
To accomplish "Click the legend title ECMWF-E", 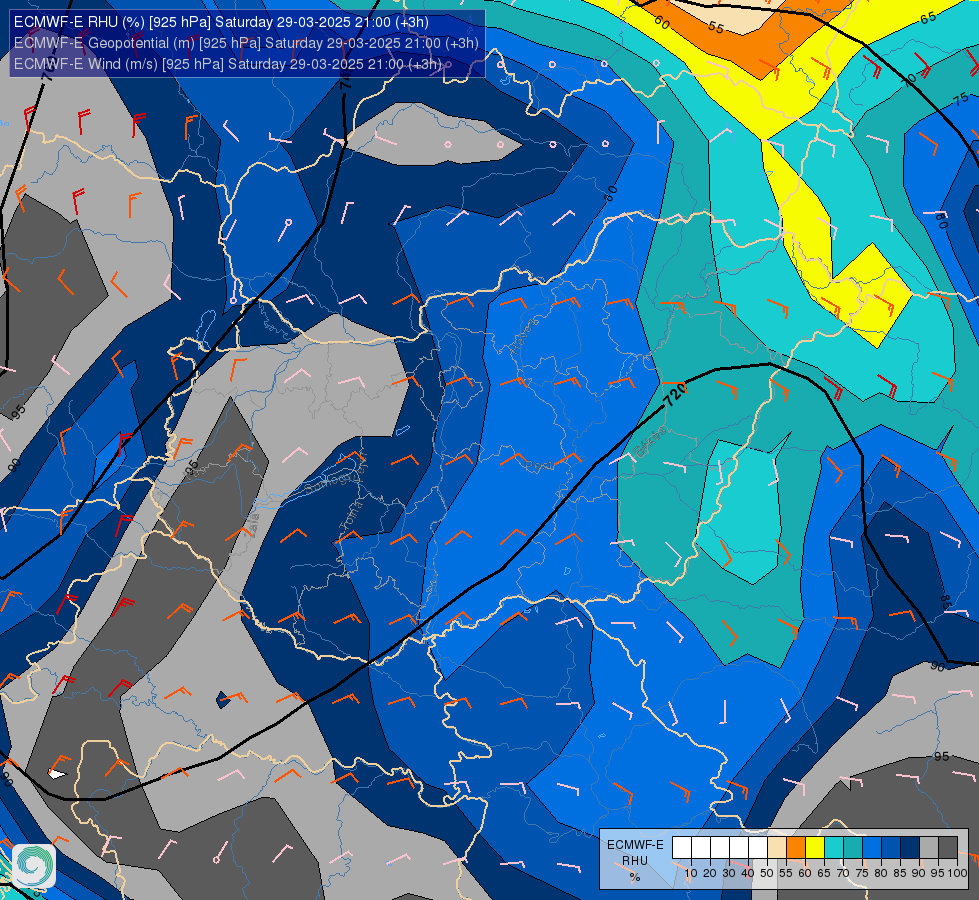I will coord(635,845).
